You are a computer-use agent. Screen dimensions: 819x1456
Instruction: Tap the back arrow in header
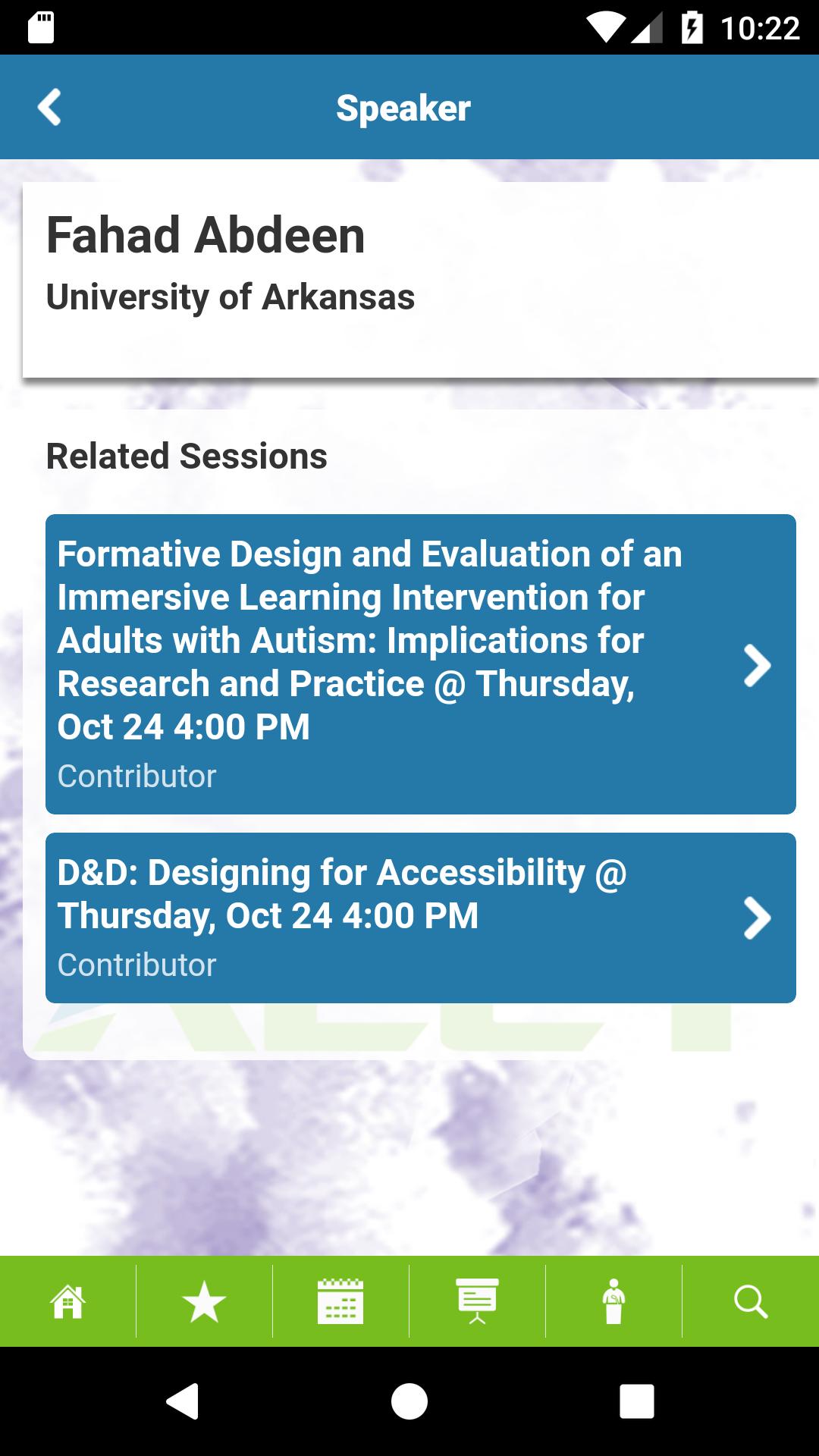(49, 107)
